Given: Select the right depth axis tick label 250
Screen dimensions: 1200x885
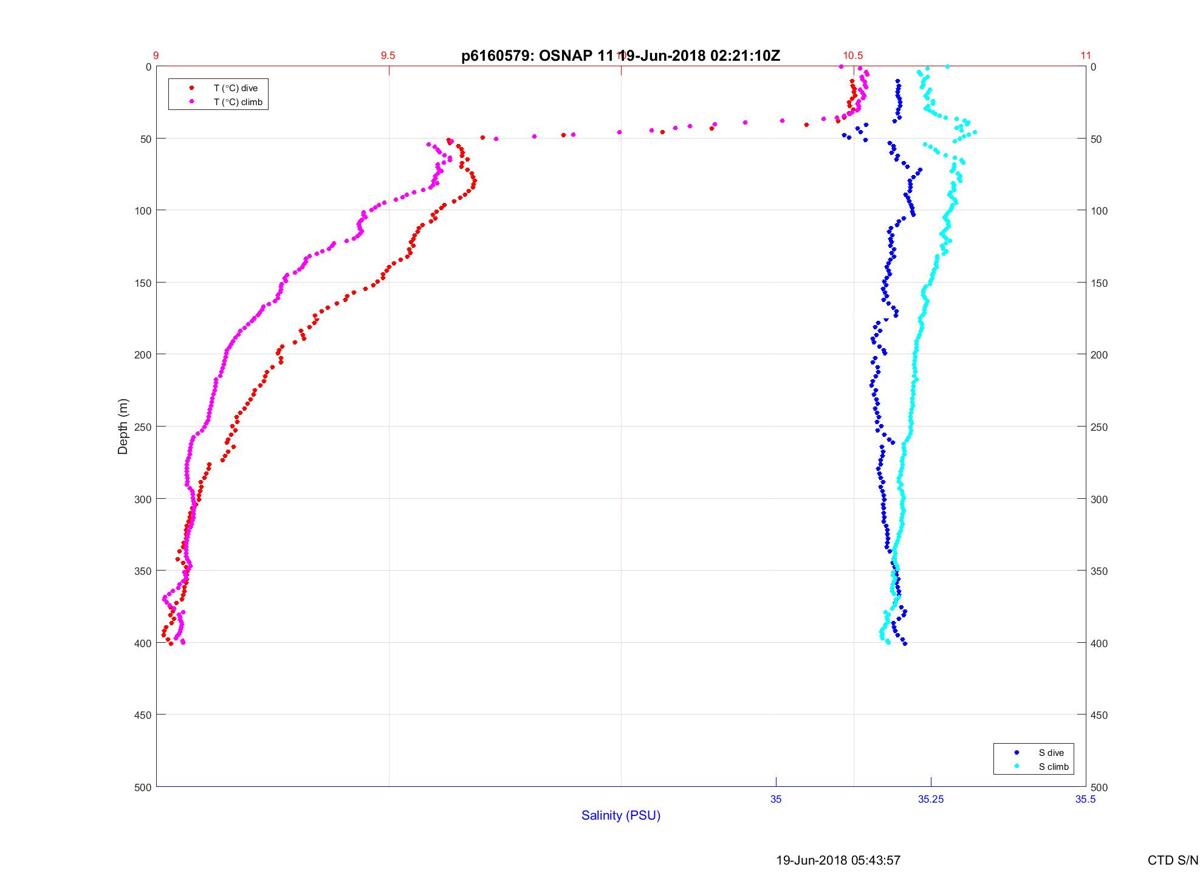Looking at the screenshot, I should point(1100,427).
